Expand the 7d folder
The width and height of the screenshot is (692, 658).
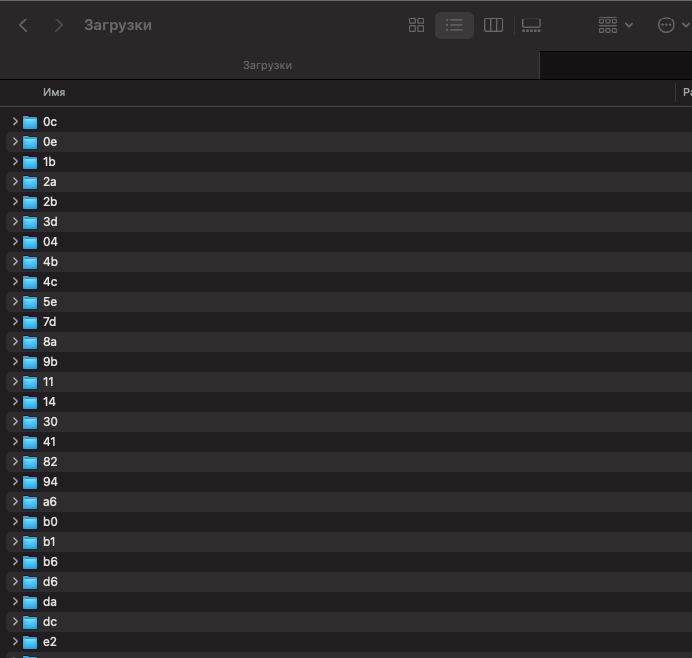click(15, 321)
